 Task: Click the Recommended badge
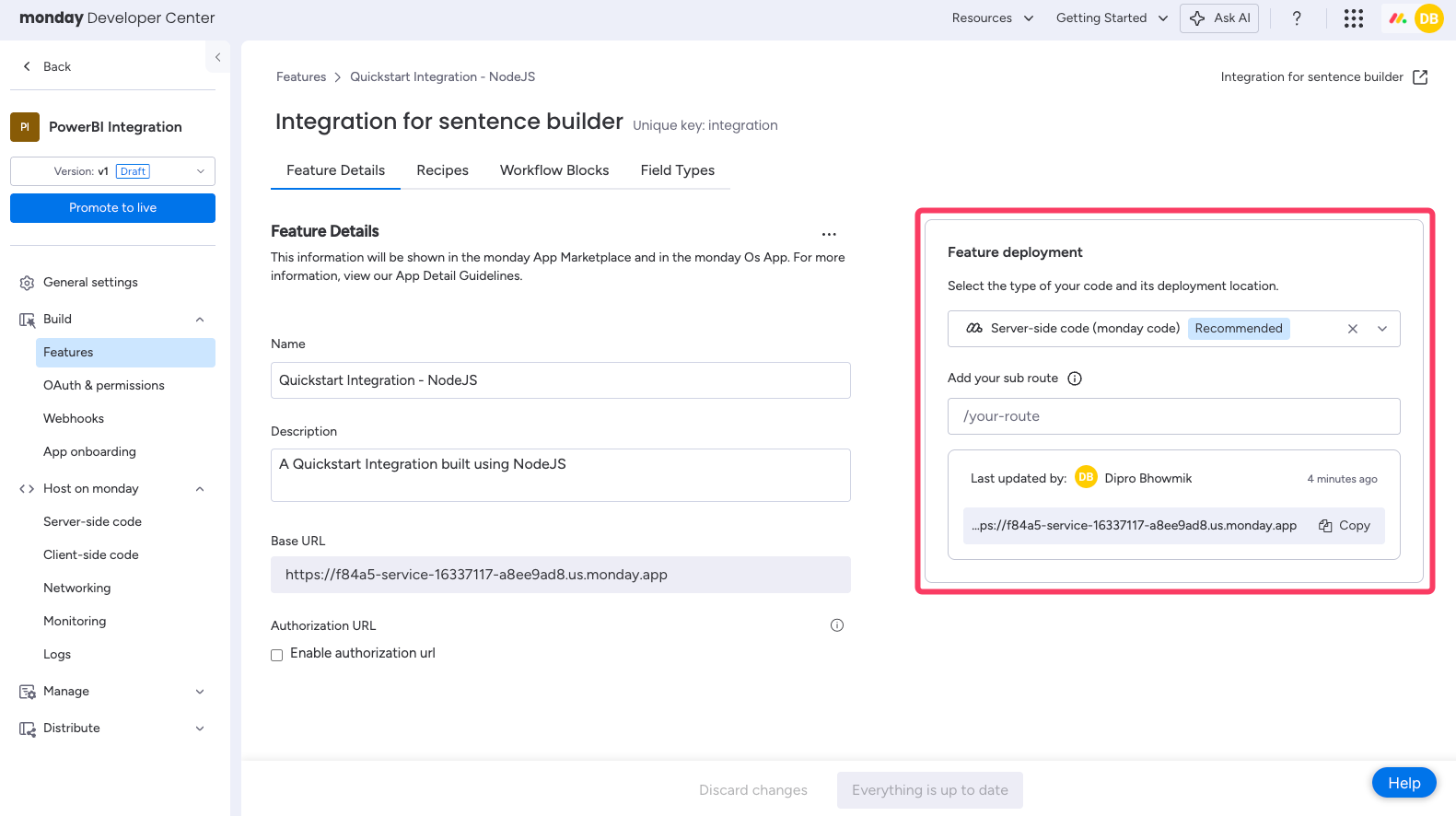coord(1239,329)
